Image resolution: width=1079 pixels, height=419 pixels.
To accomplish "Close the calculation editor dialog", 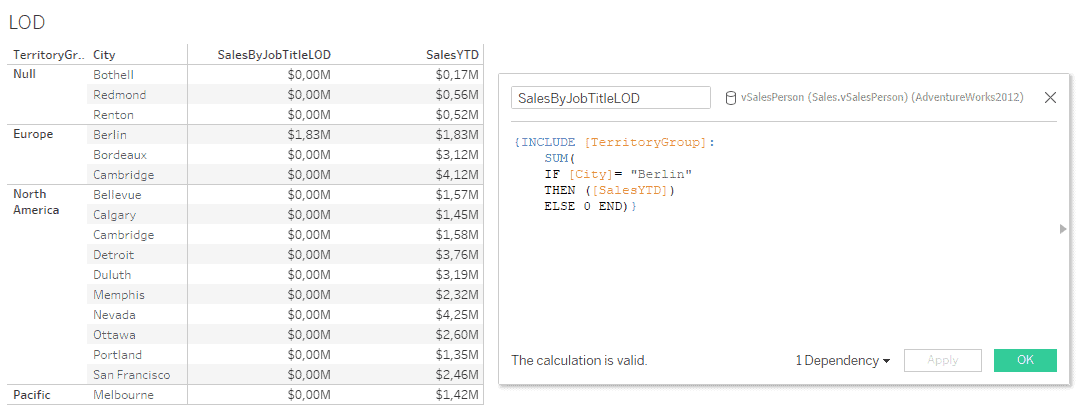I will 1050,98.
